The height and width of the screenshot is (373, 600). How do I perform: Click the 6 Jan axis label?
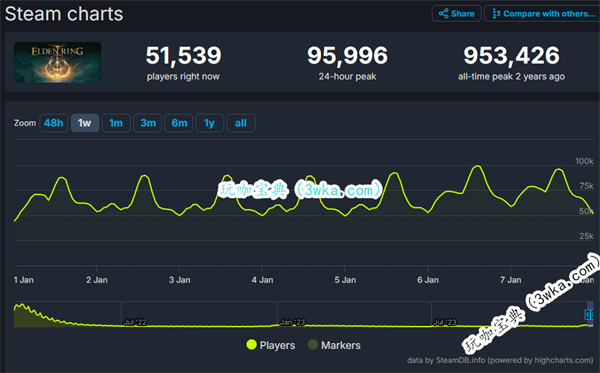coord(428,280)
